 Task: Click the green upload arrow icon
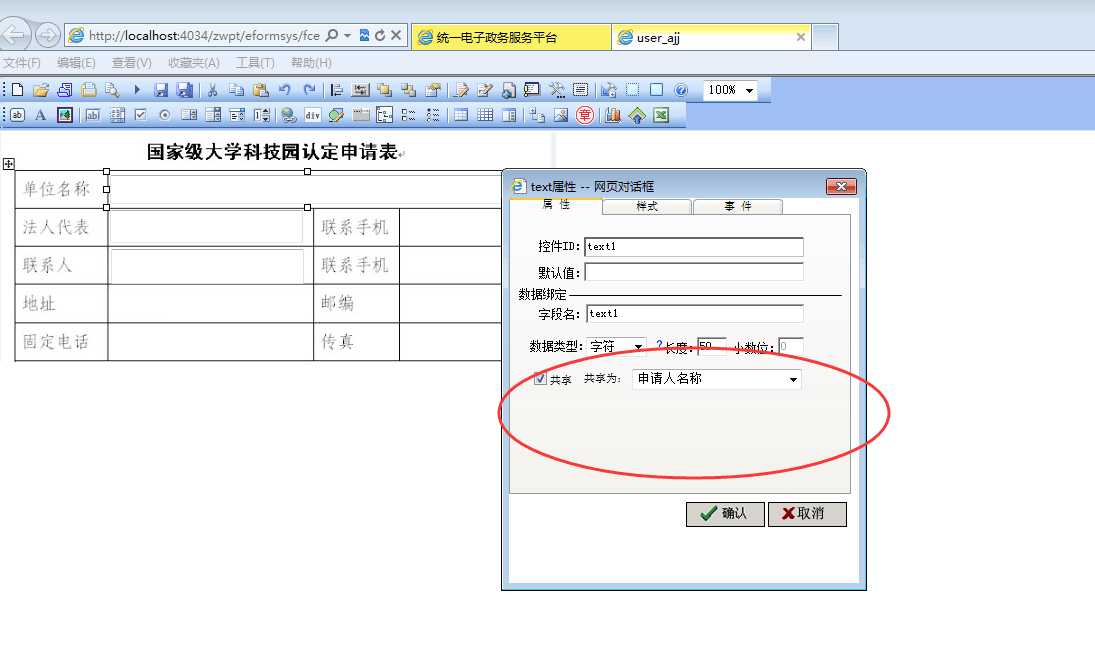[x=637, y=115]
